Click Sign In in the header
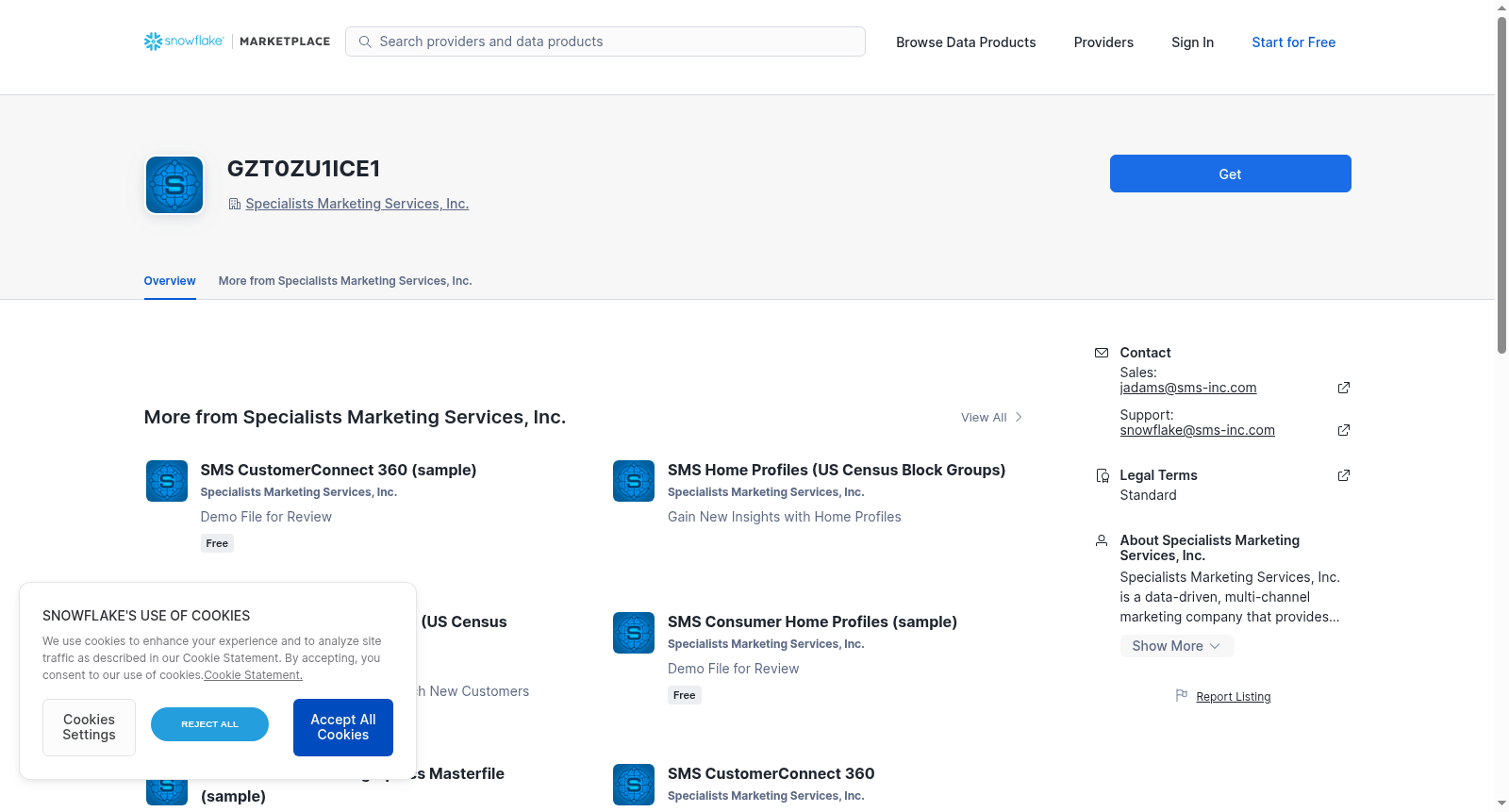The image size is (1509, 812). 1192,42
